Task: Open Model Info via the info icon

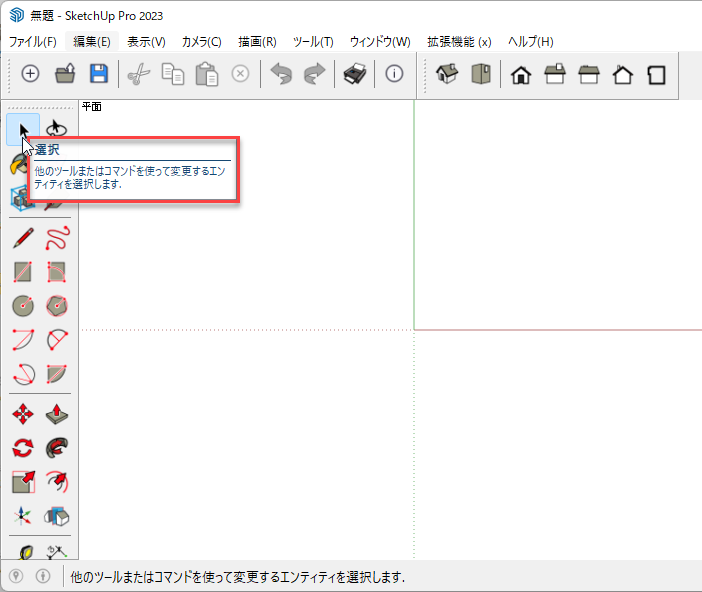Action: tap(394, 74)
